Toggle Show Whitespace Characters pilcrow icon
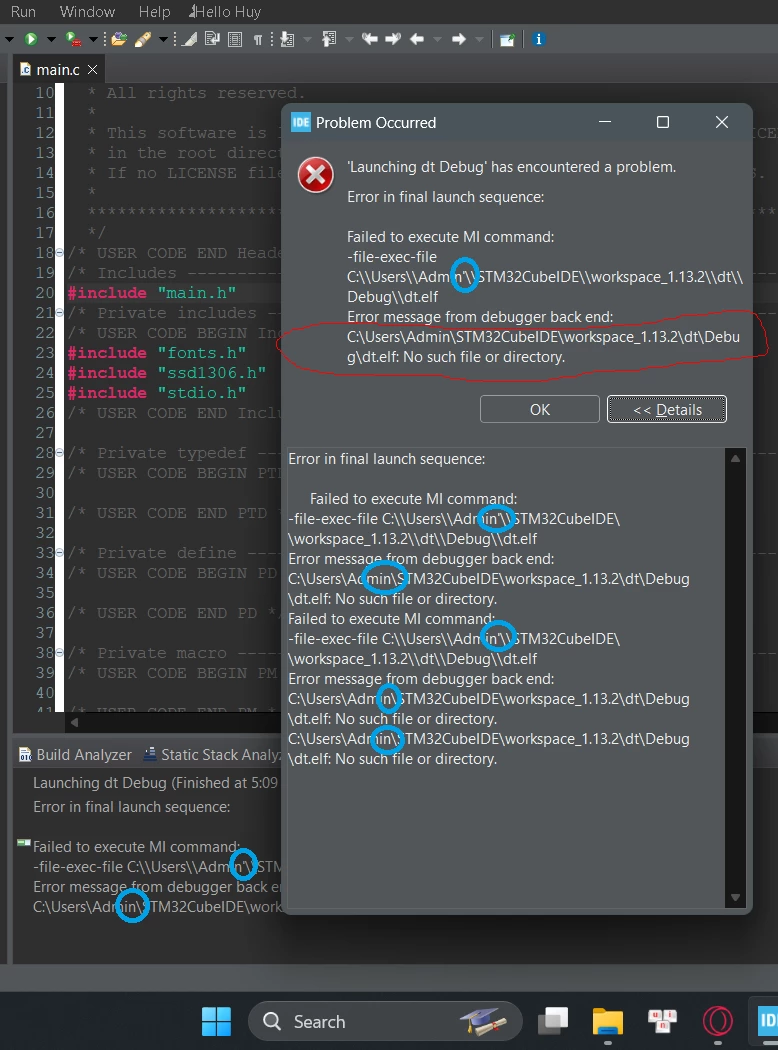This screenshot has width=778, height=1050. tap(257, 40)
